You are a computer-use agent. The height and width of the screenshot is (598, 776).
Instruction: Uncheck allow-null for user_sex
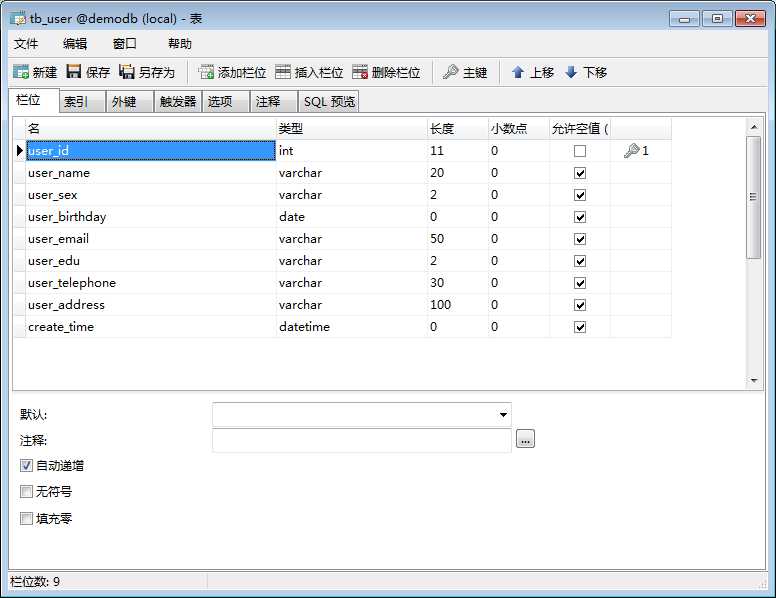(580, 195)
